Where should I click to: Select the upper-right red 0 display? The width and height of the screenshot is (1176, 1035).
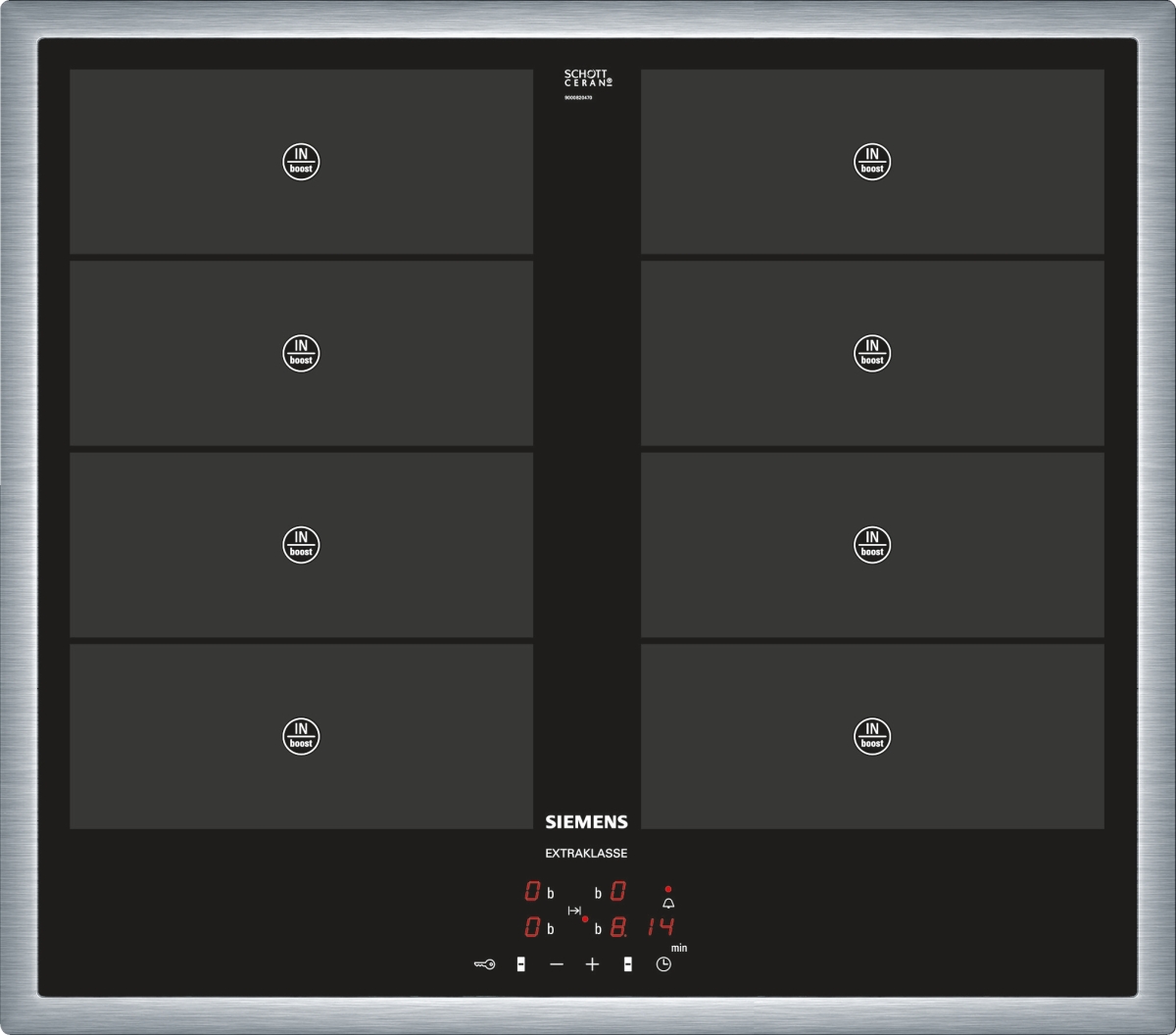618,891
